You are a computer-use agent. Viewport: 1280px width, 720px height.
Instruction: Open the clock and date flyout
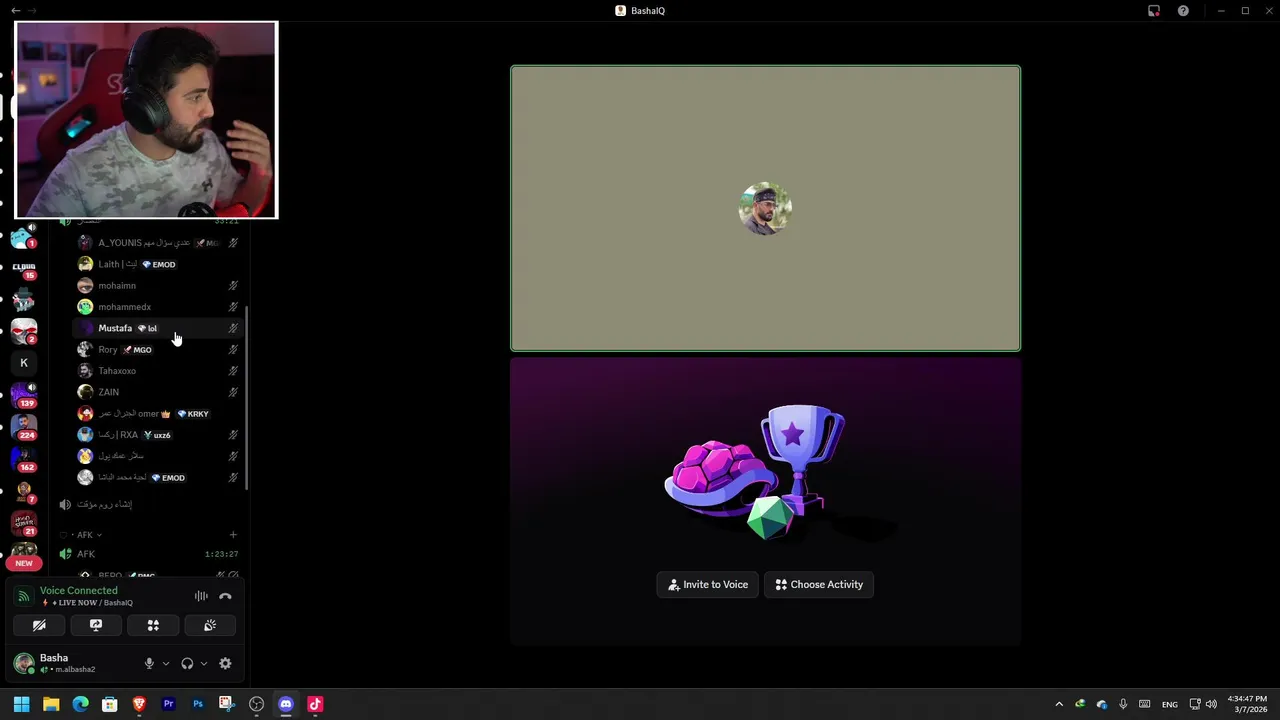tap(1247, 704)
